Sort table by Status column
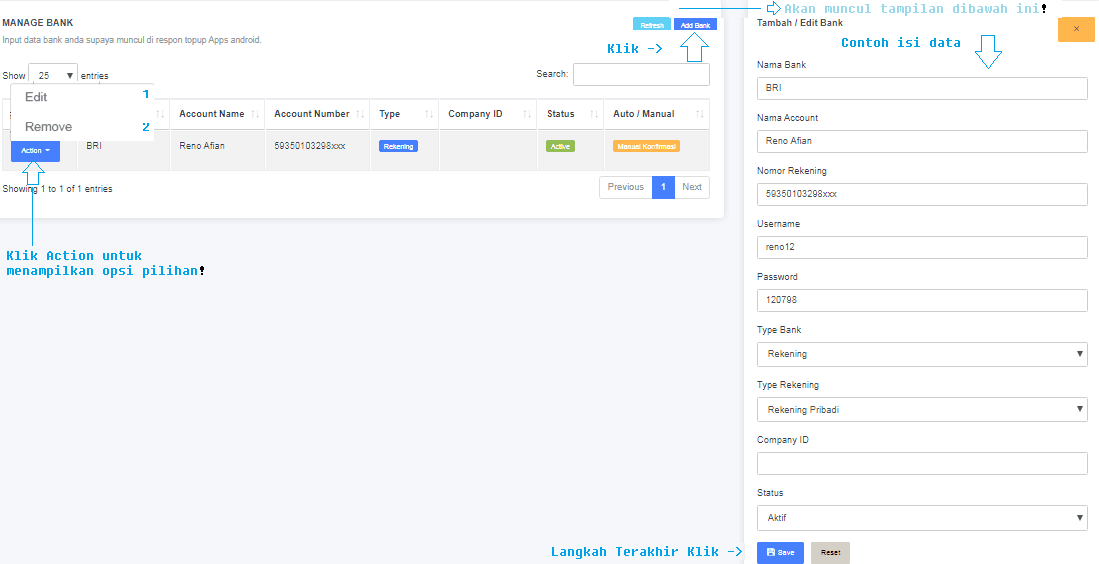This screenshot has height=564, width=1099. tap(570, 114)
